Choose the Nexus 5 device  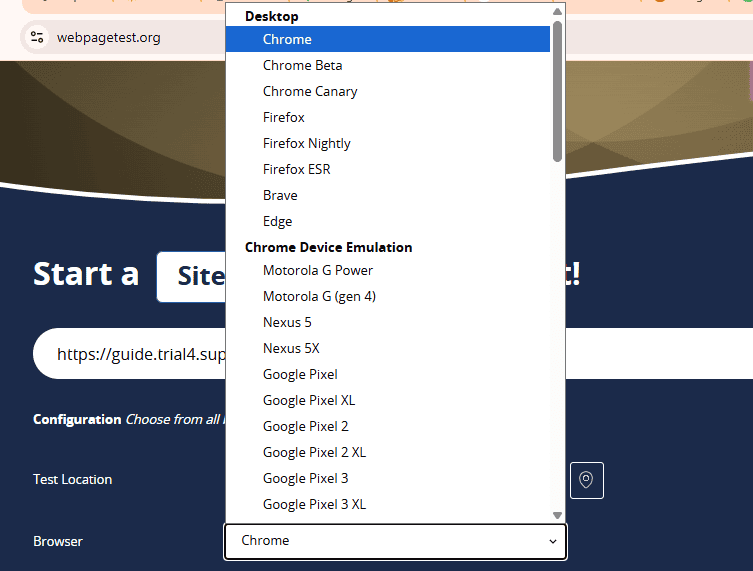[388, 322]
